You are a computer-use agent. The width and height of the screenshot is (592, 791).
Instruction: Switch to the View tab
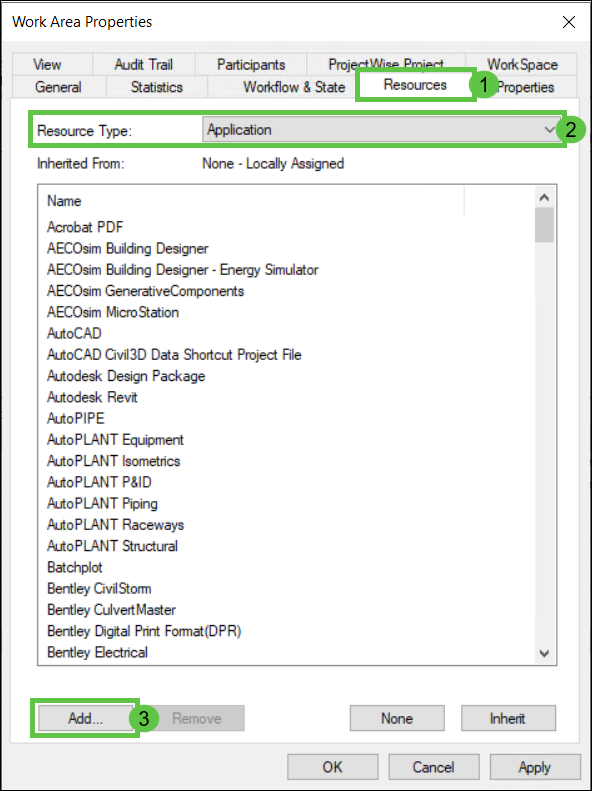[x=47, y=65]
